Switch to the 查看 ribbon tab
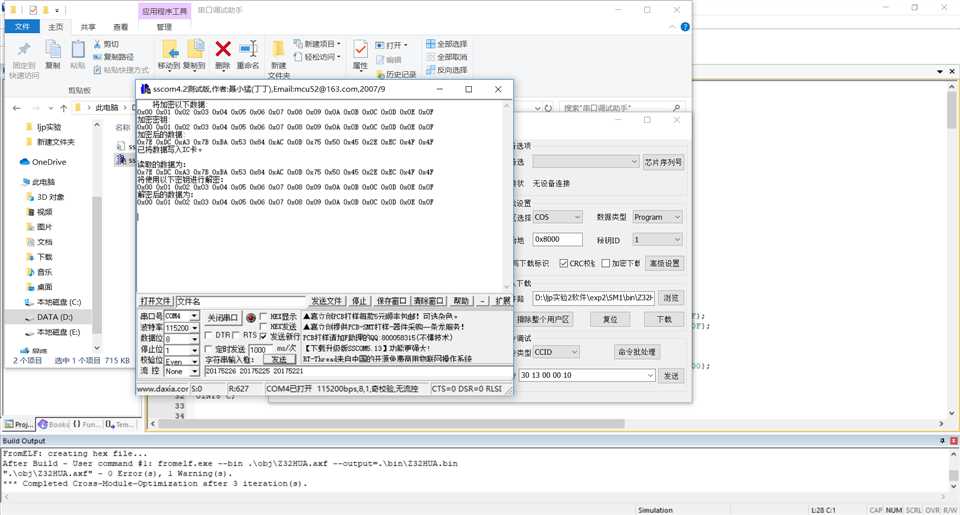Viewport: 960px width, 515px height. tap(121, 27)
